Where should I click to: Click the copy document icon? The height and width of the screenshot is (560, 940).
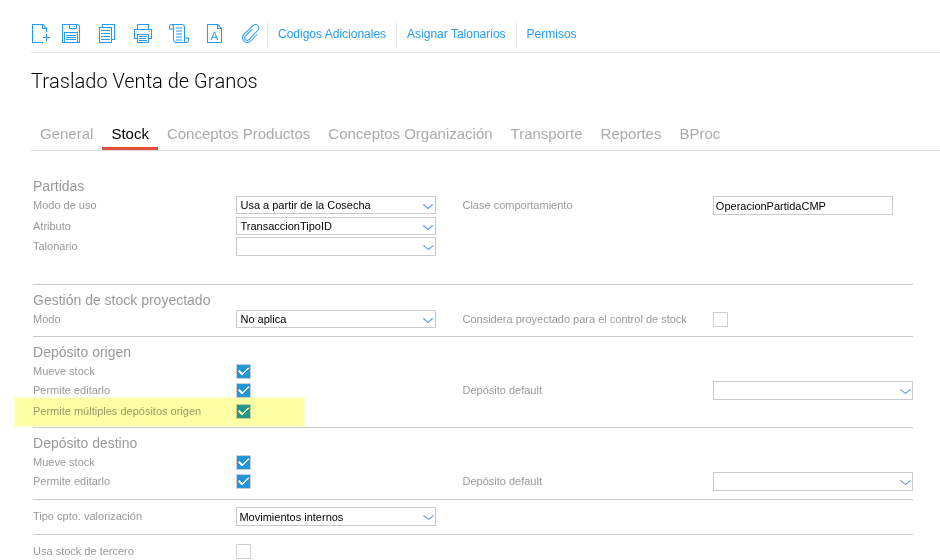[x=107, y=34]
